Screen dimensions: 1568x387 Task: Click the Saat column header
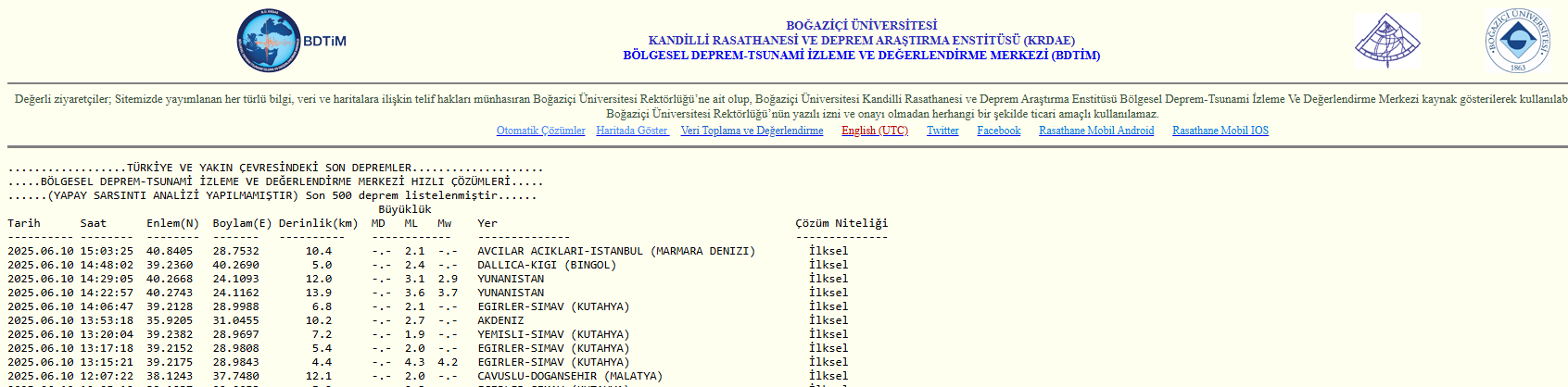94,223
